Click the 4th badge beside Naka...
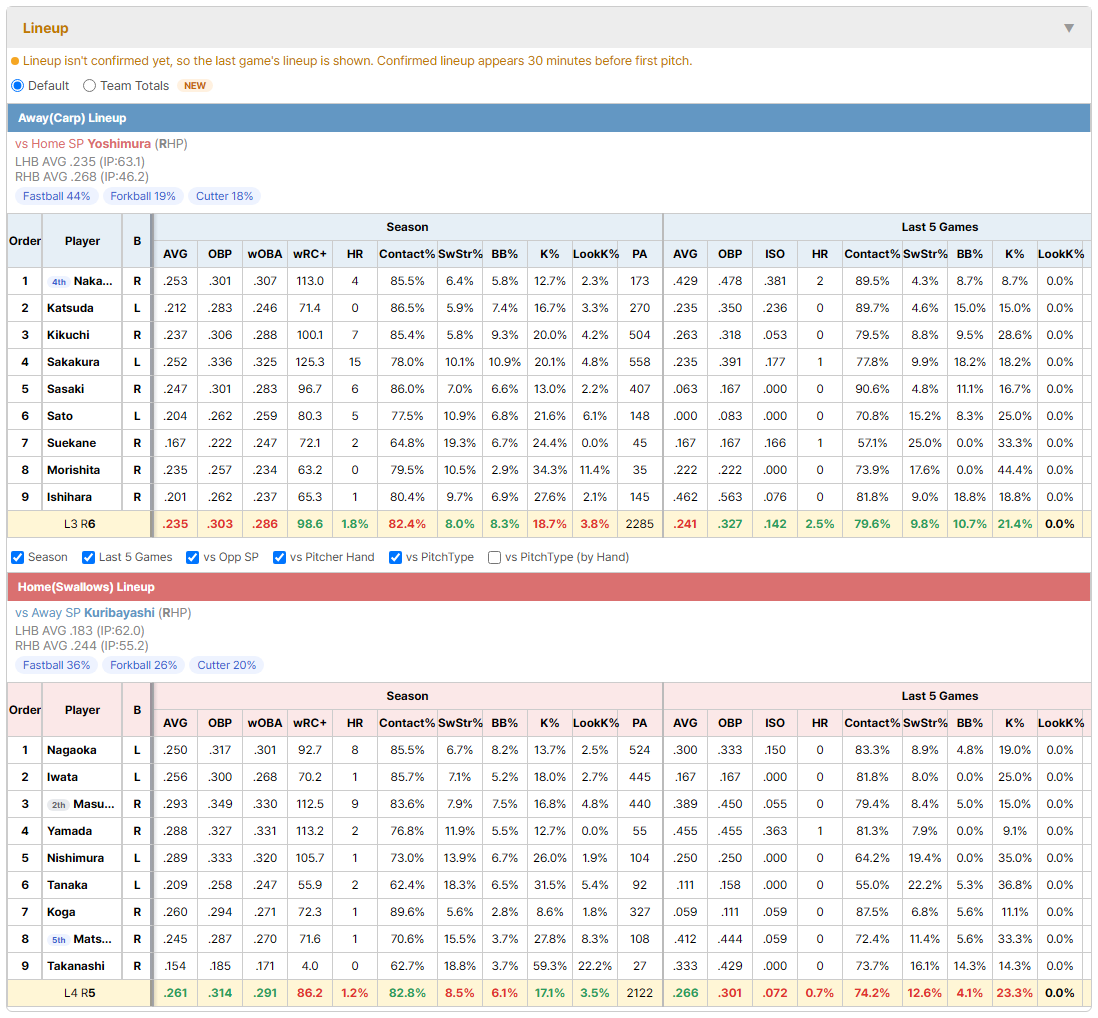Image resolution: width=1098 pixels, height=1018 pixels. coord(59,282)
